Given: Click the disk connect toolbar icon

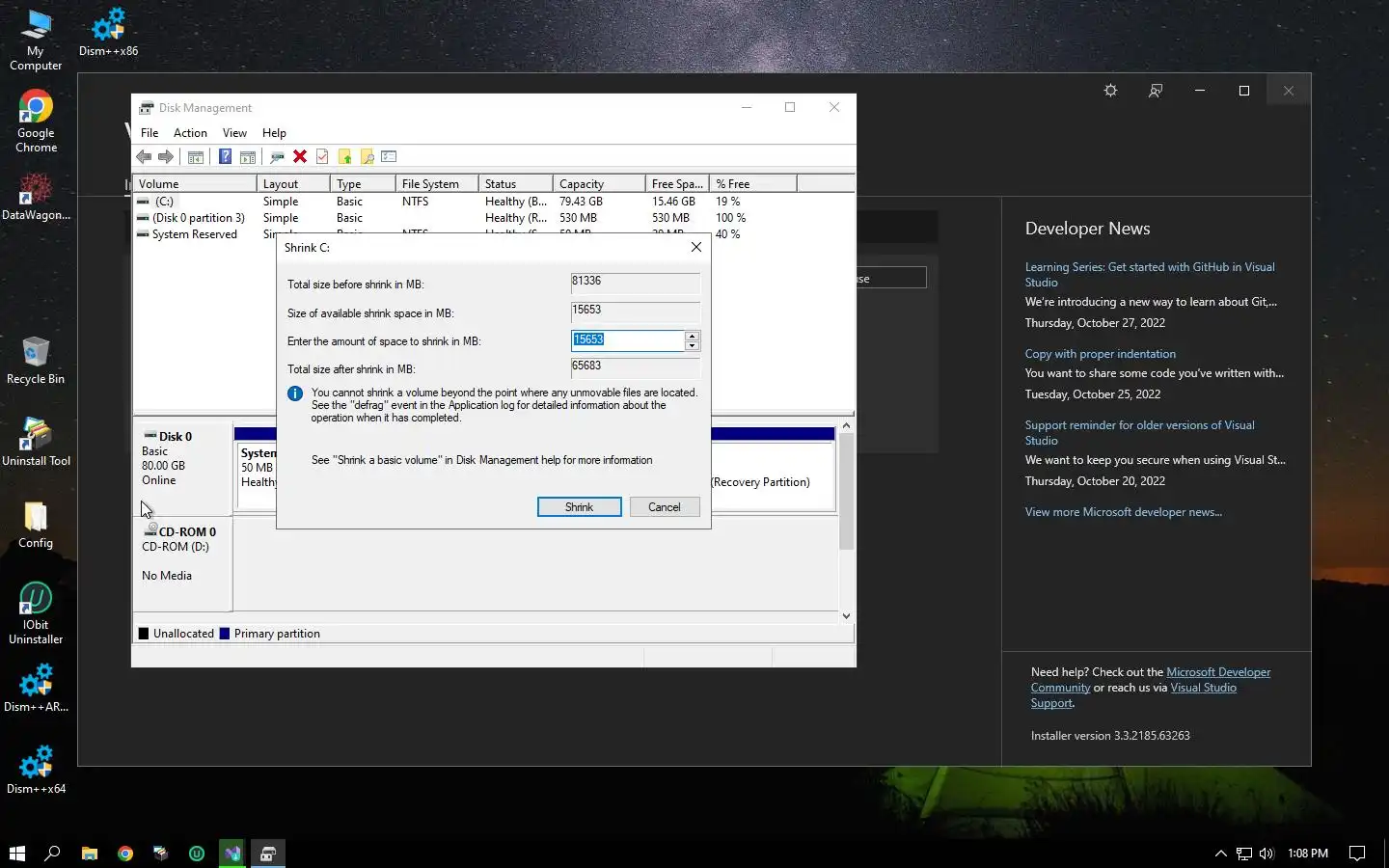Looking at the screenshot, I should tap(277, 156).
